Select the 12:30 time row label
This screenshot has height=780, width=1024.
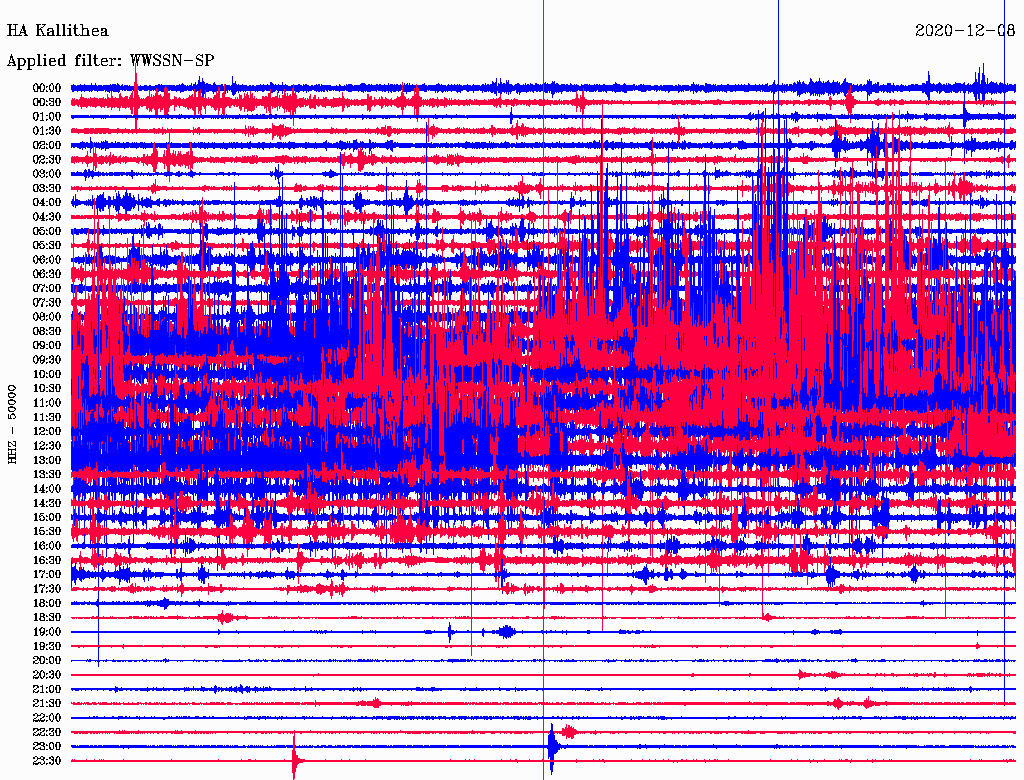(47, 446)
